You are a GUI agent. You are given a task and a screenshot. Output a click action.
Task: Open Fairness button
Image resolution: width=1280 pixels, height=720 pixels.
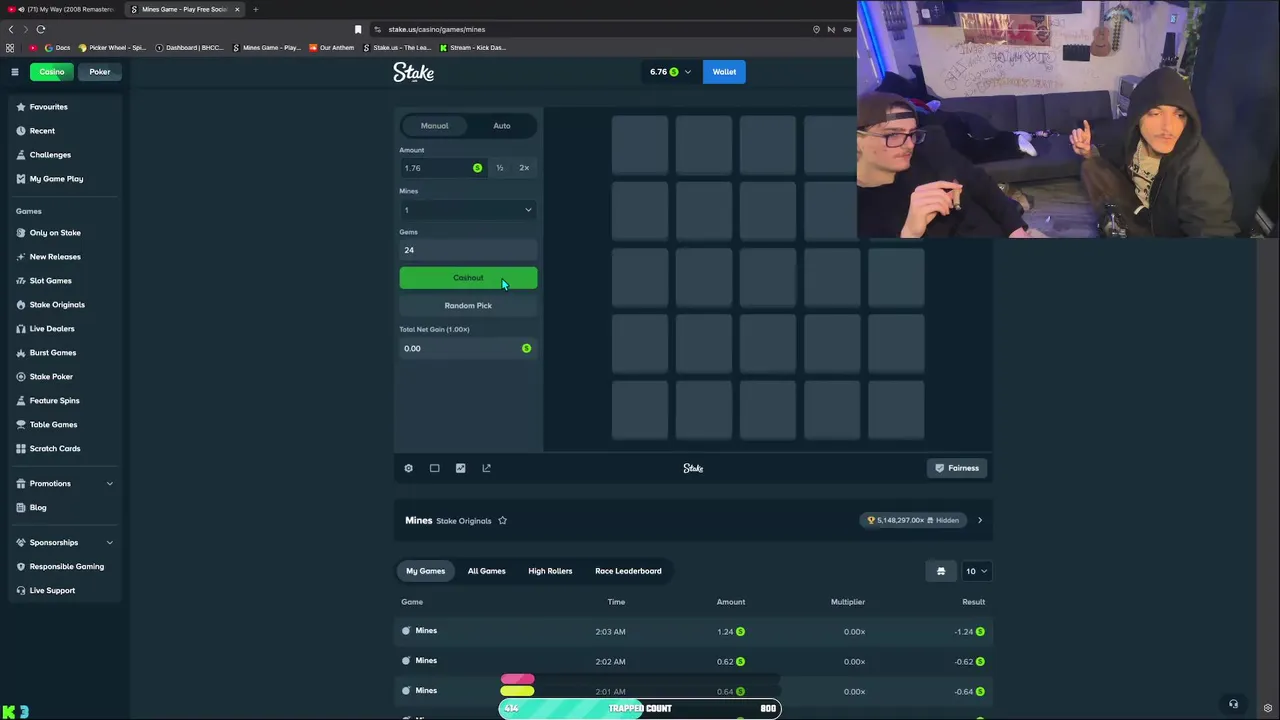click(x=957, y=468)
